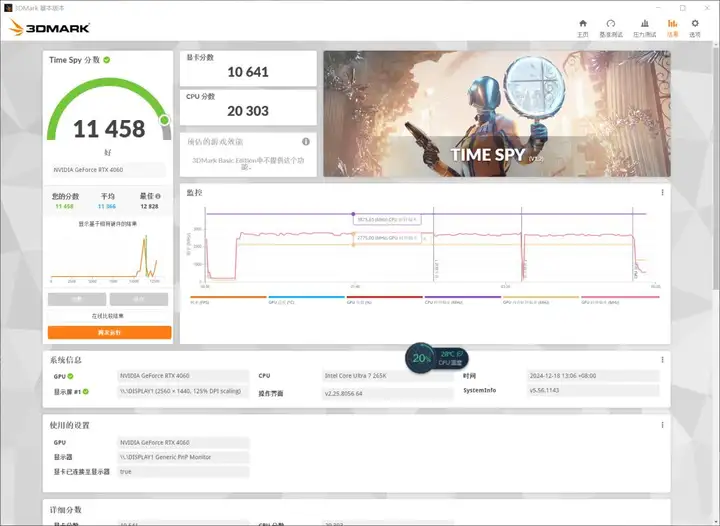Click the left grey button under score histogram

[x=77, y=299]
